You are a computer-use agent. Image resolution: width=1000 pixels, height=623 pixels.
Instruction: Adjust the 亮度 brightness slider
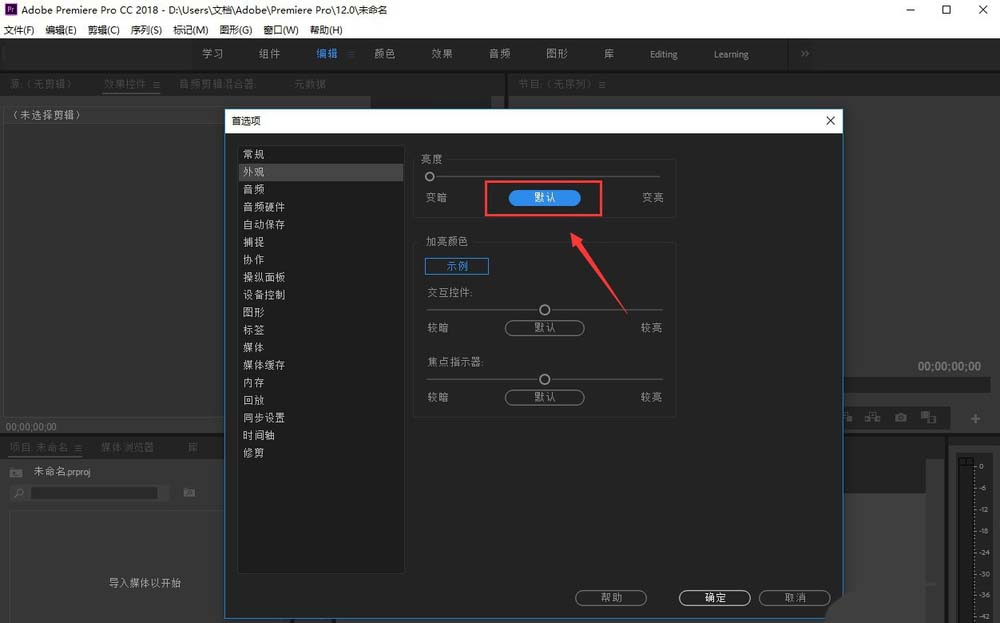[x=430, y=177]
